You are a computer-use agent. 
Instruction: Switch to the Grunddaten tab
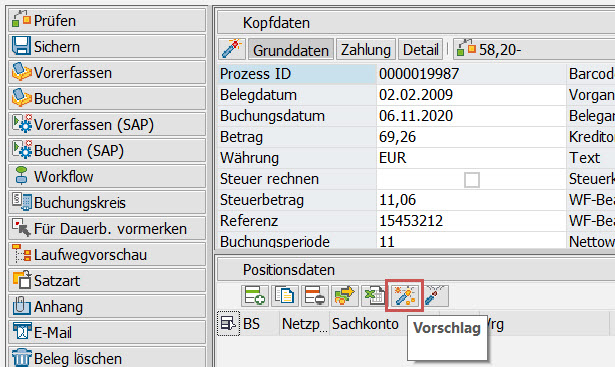pyautogui.click(x=291, y=50)
